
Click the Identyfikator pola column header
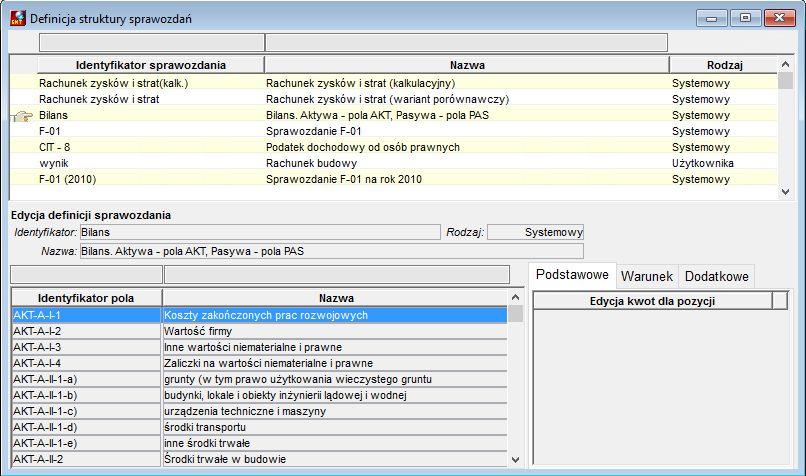click(x=86, y=298)
